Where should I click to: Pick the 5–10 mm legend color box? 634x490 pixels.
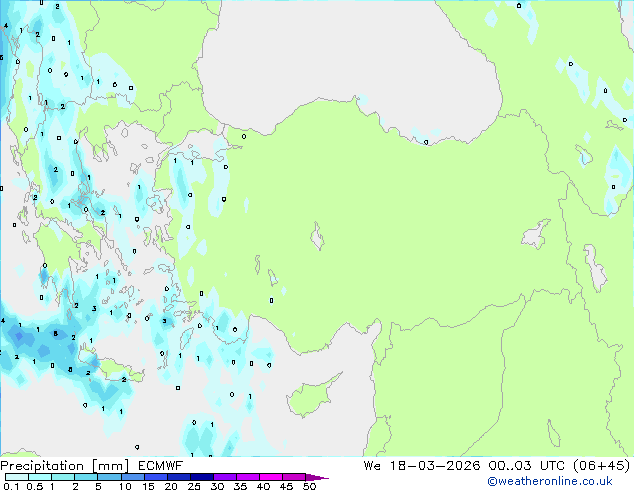pos(109,477)
